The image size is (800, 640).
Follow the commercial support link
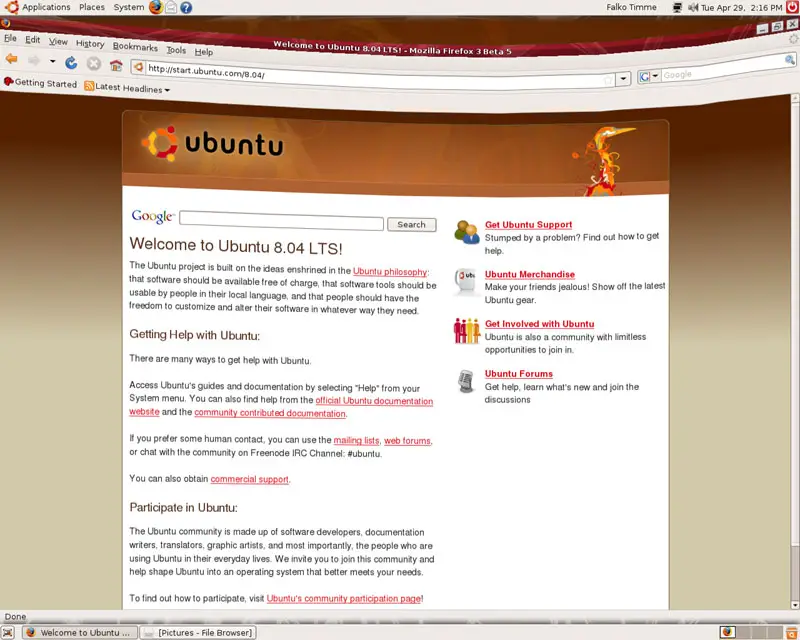(249, 479)
